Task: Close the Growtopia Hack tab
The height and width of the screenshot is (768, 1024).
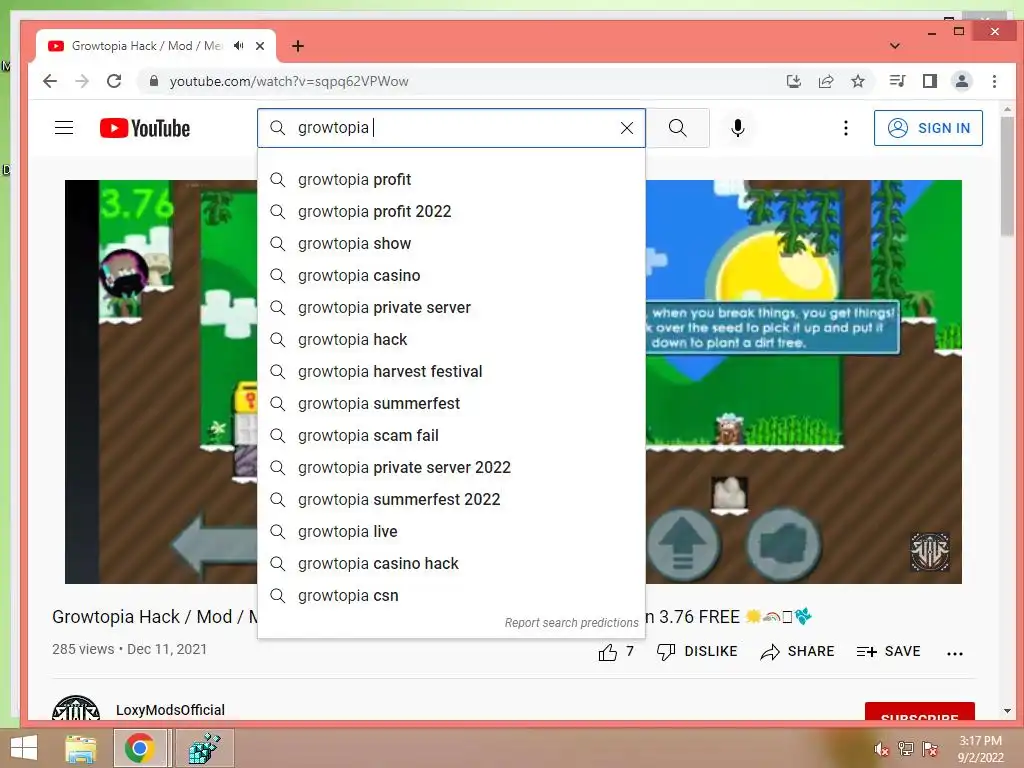Action: pos(260,46)
